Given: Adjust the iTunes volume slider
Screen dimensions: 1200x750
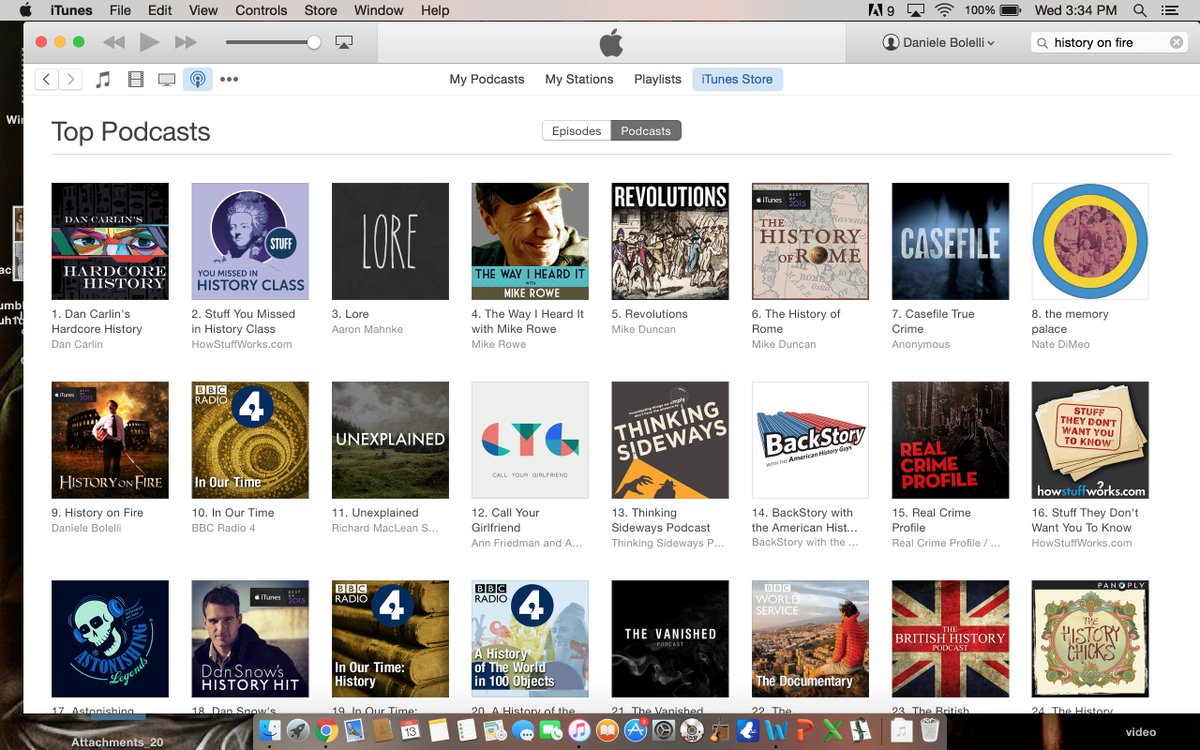Looking at the screenshot, I should point(273,42).
